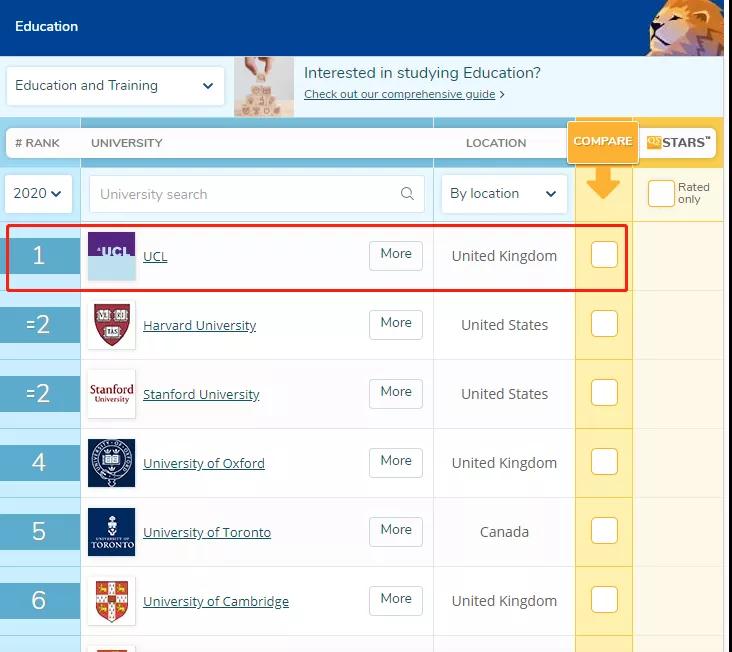Click the Canada location cell
The width and height of the screenshot is (732, 652).
504,532
